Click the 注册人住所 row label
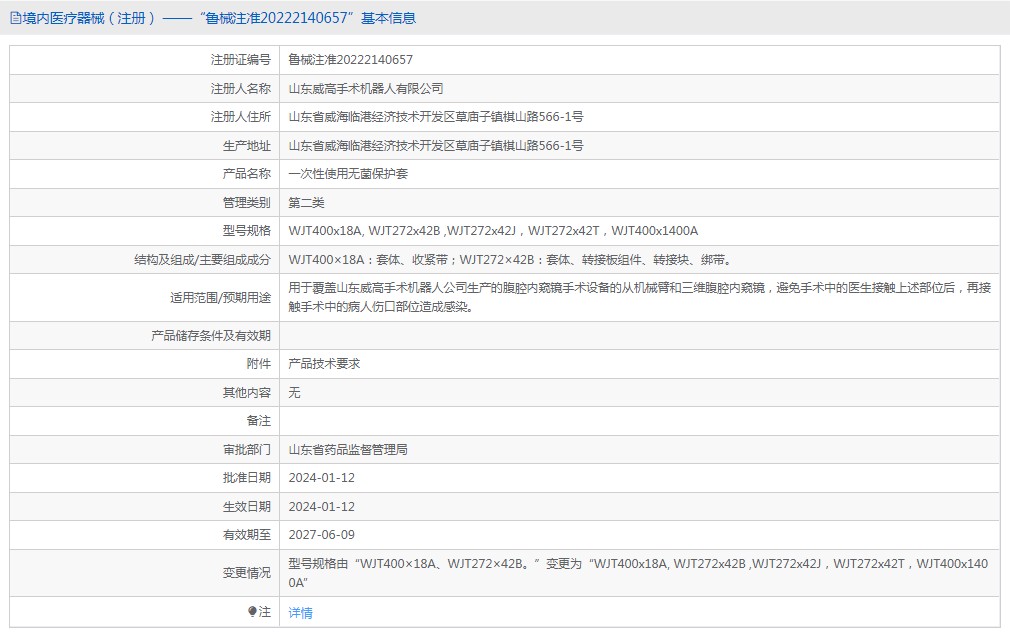 241,117
